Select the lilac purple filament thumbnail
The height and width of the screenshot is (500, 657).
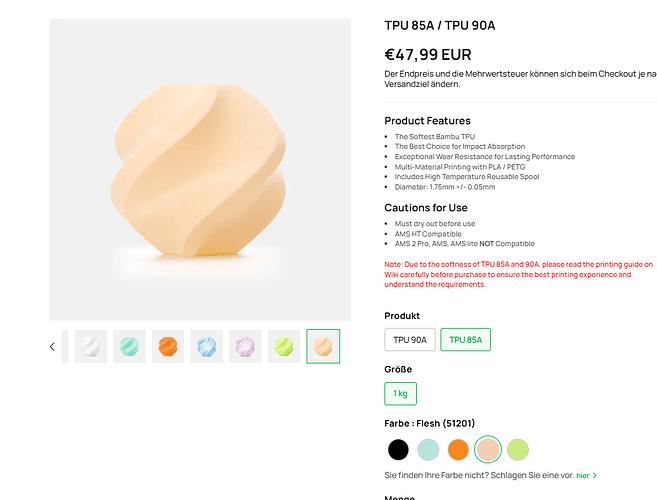pyautogui.click(x=245, y=346)
